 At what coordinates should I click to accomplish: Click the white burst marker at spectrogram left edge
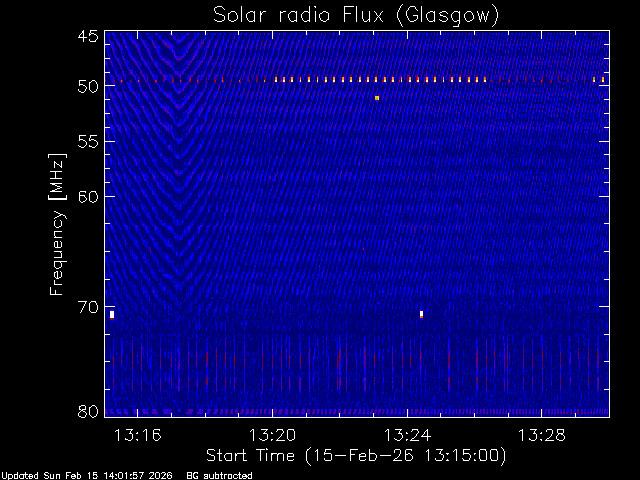pos(112,315)
